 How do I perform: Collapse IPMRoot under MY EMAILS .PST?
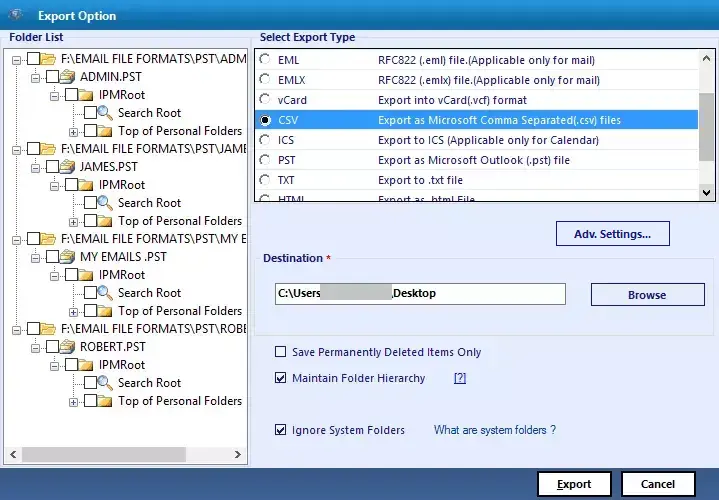[55, 276]
